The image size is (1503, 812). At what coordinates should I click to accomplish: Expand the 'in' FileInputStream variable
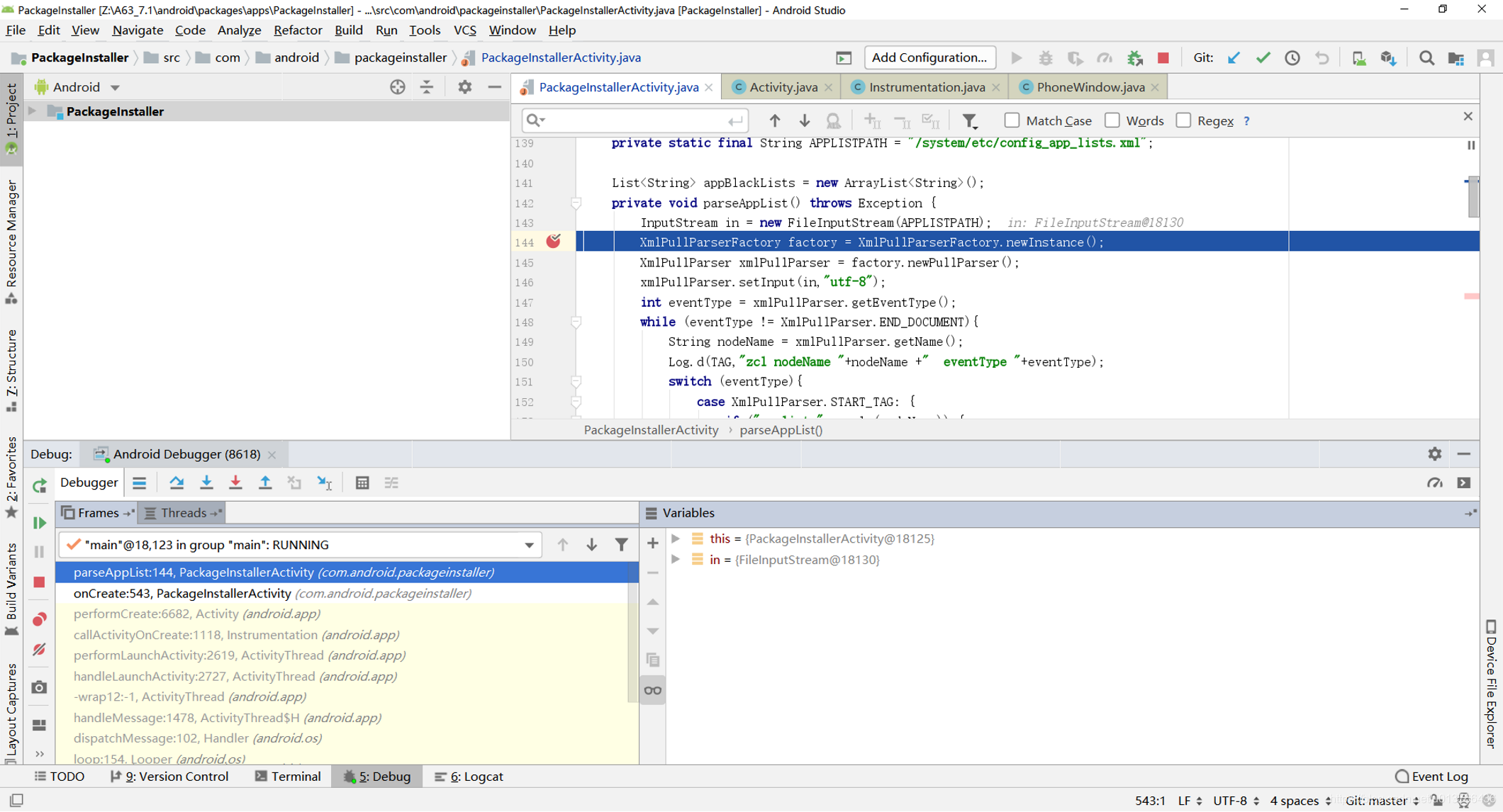point(676,560)
